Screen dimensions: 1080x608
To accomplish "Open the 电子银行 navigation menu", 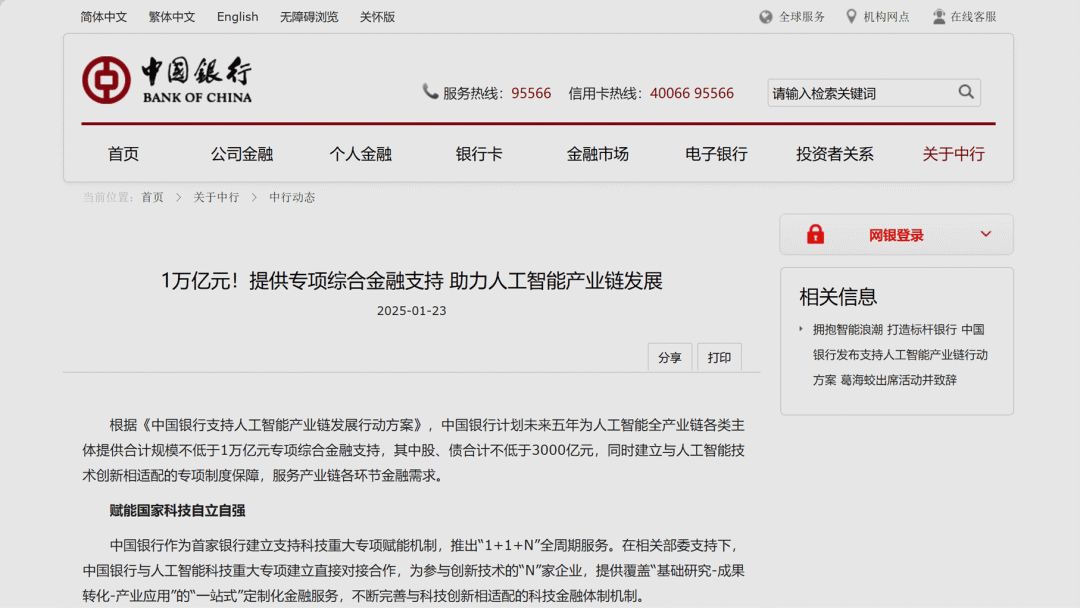I will [x=716, y=154].
